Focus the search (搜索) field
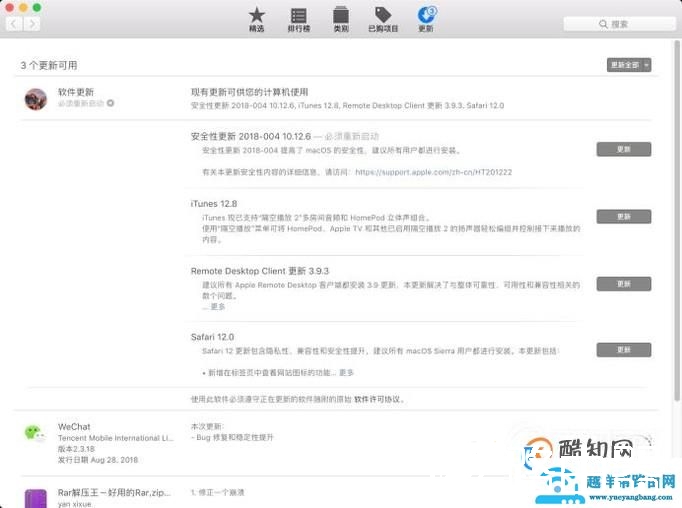 tap(619, 24)
